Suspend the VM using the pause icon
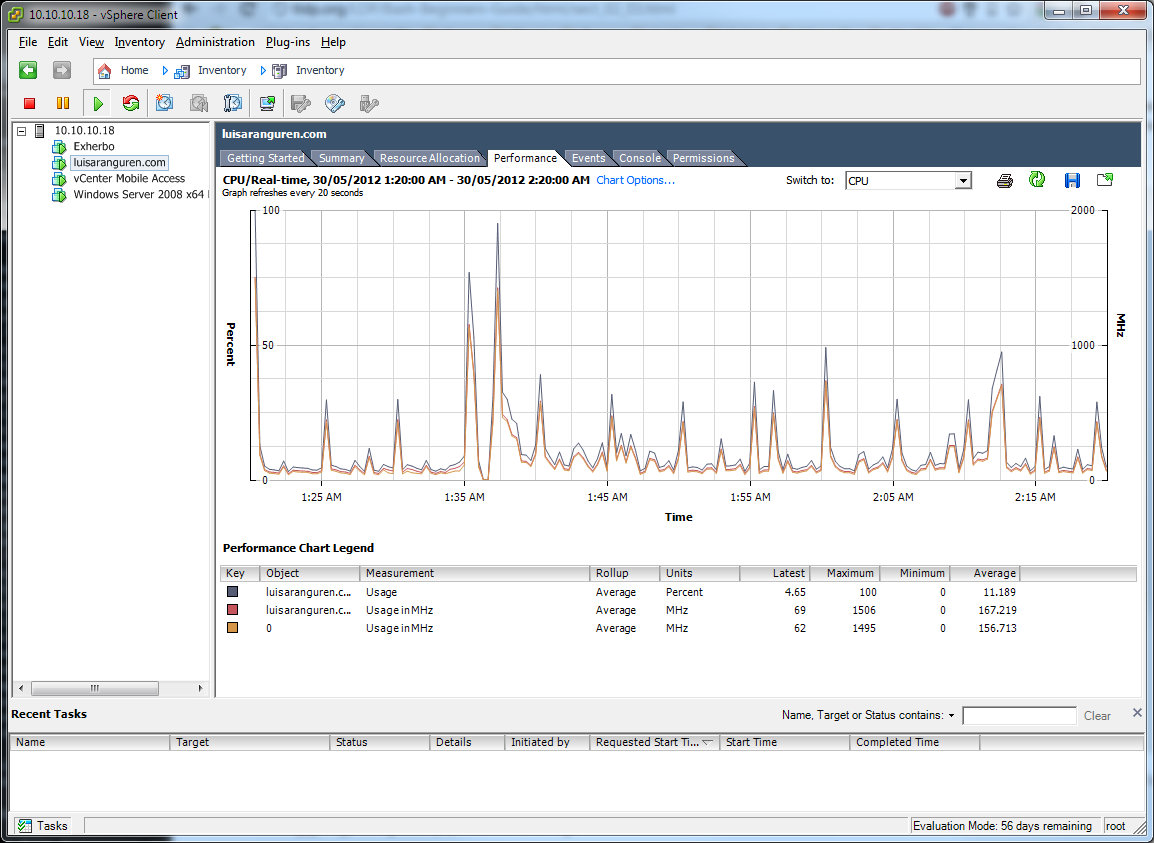The width and height of the screenshot is (1154, 843). coord(63,103)
